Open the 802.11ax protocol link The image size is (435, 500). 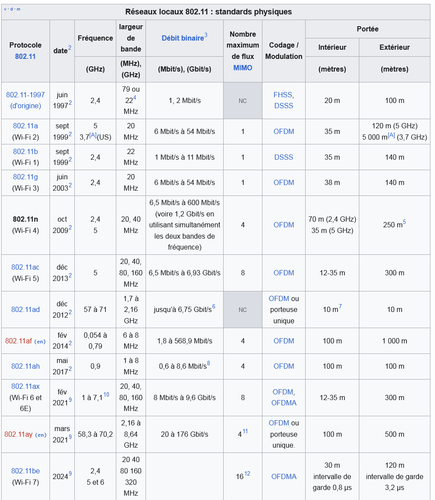tap(25, 386)
